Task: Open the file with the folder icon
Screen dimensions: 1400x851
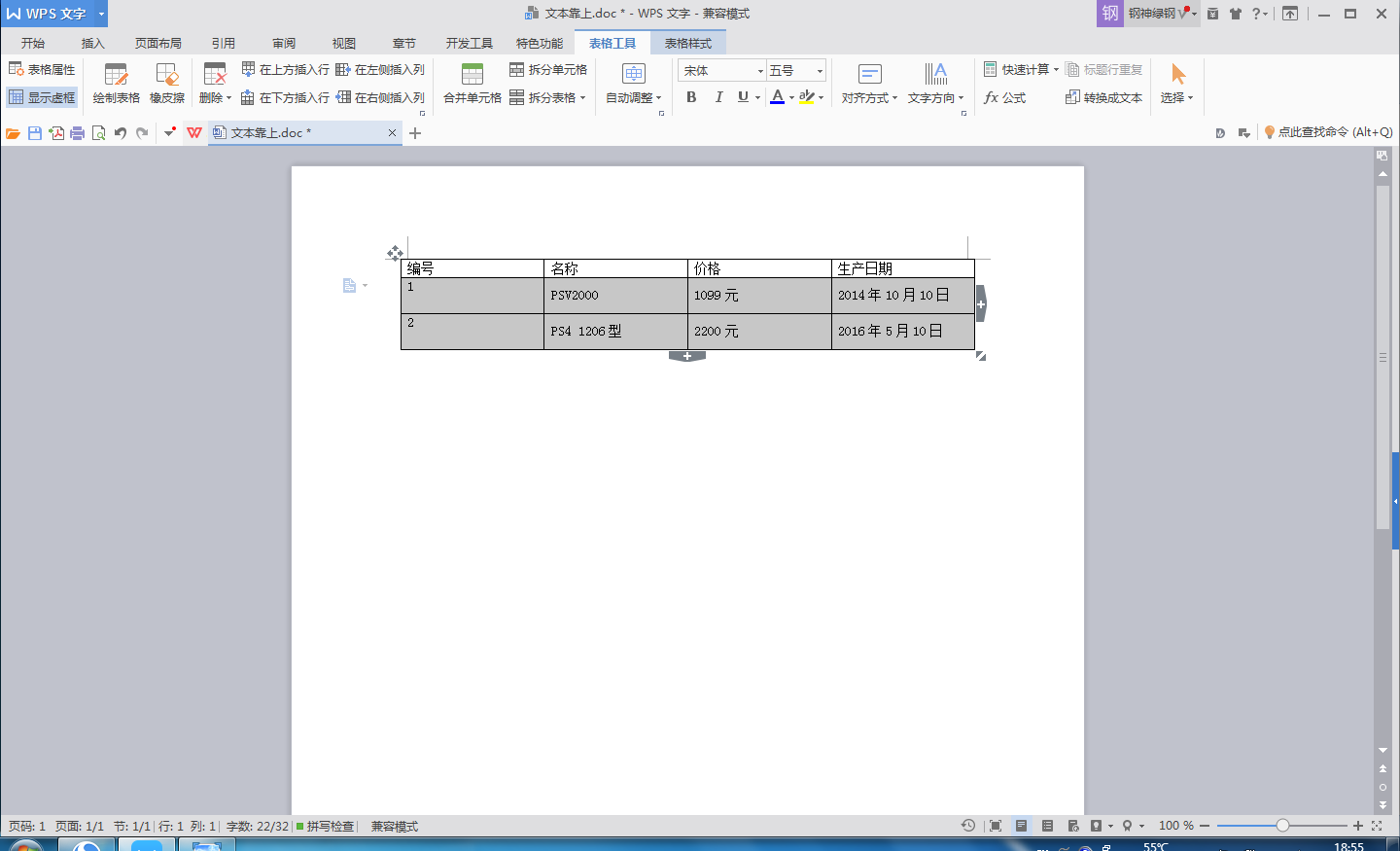Action: (x=13, y=133)
